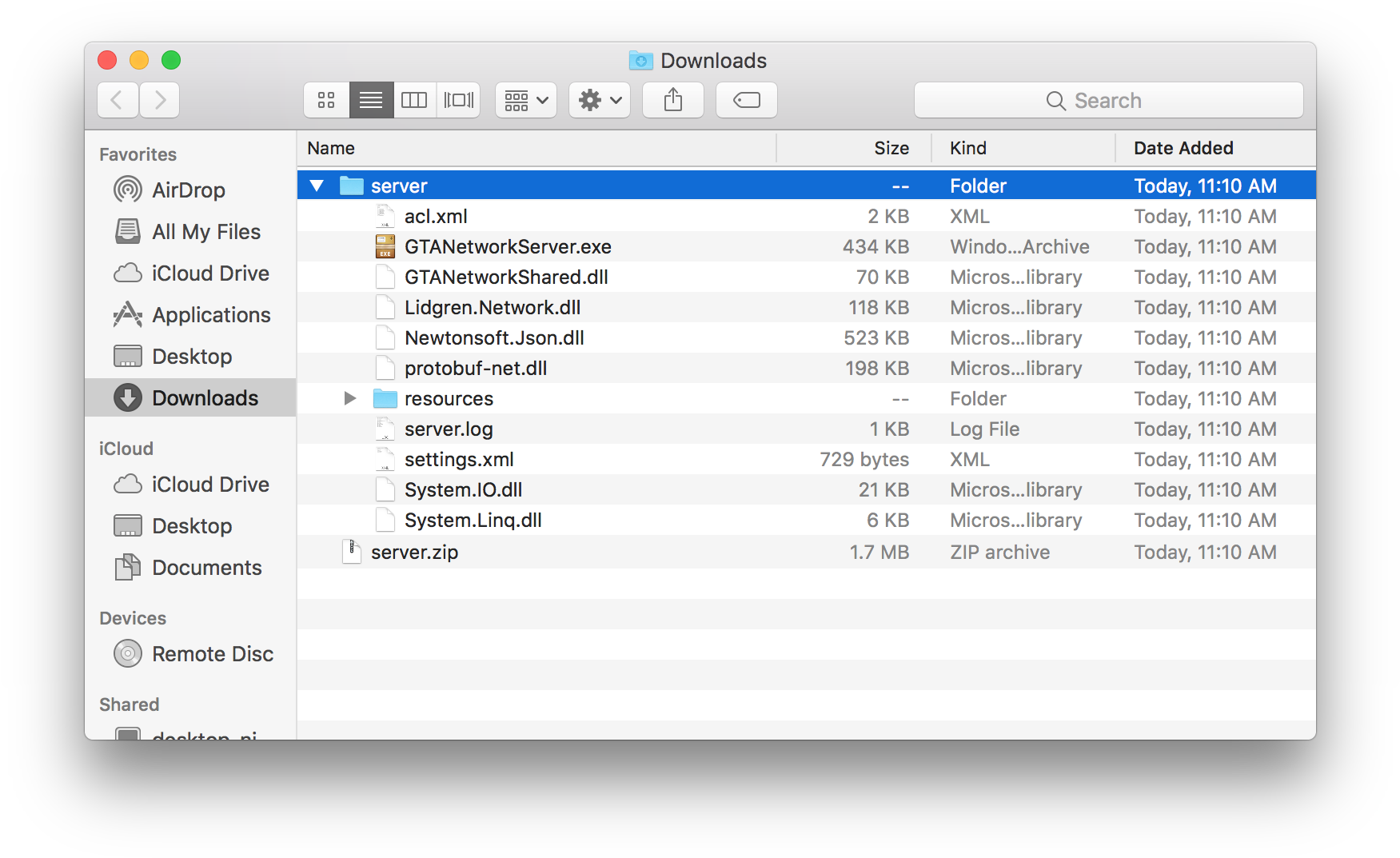This screenshot has width=1400, height=858.
Task: Open the action gear menu
Action: click(x=600, y=100)
